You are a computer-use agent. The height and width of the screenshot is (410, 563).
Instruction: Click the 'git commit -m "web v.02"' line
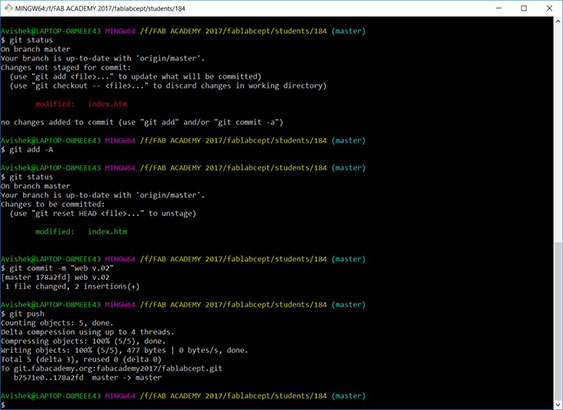[57, 268]
